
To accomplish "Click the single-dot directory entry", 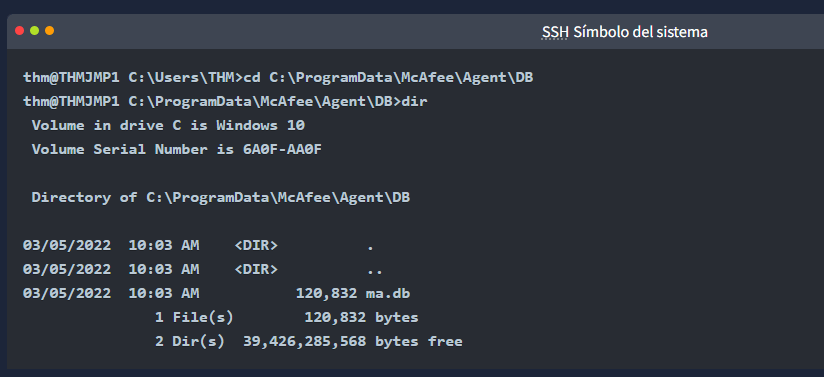I will (x=370, y=247).
